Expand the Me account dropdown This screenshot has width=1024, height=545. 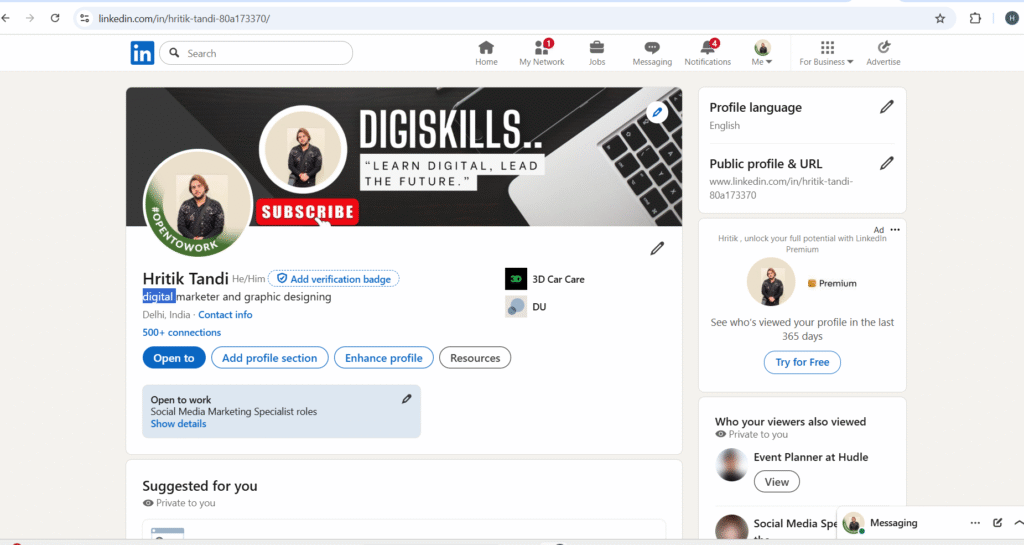(x=762, y=54)
